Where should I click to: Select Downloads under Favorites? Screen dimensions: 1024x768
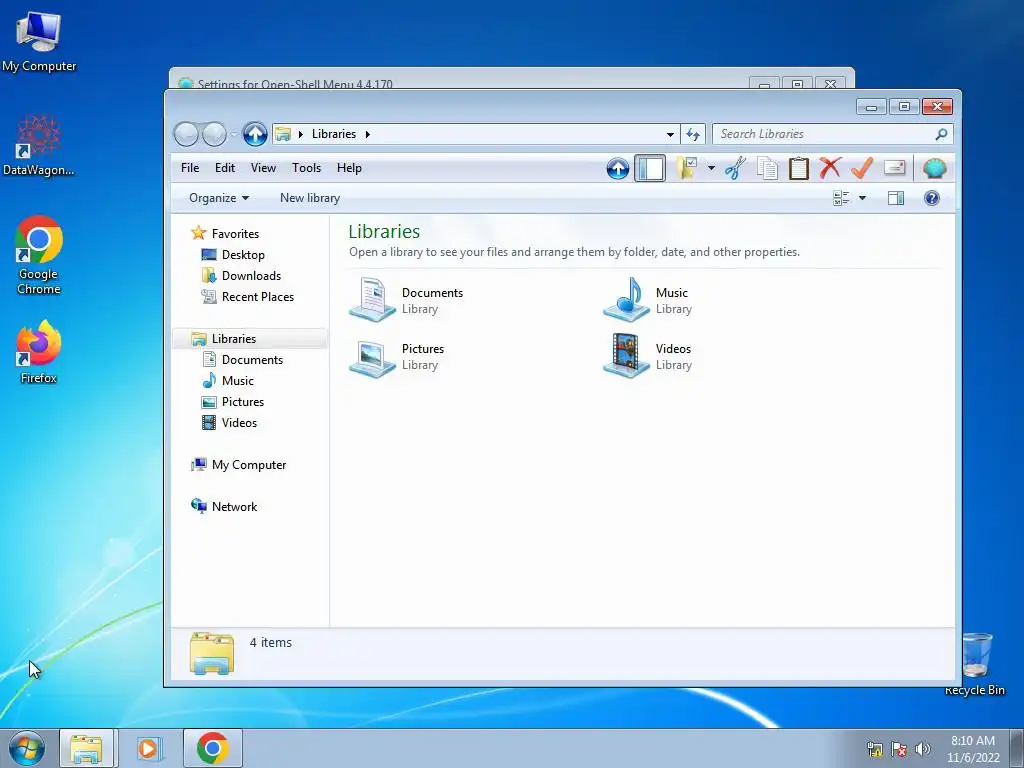241,276
